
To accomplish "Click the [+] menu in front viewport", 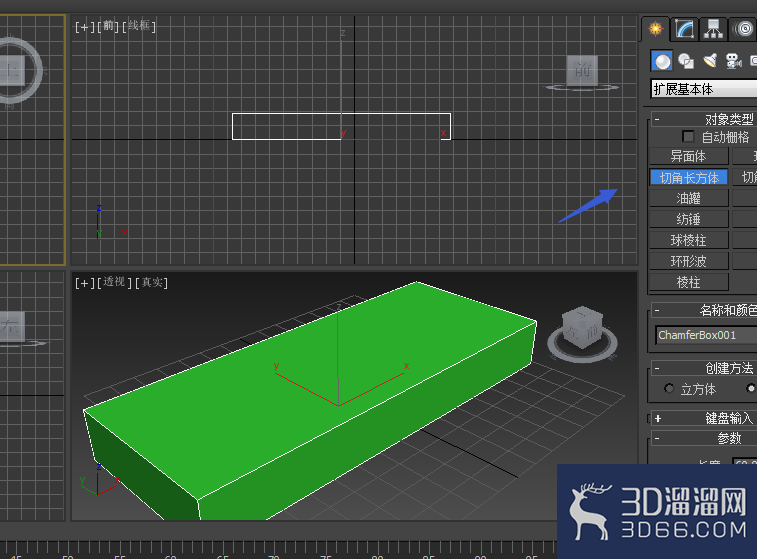I will click(x=84, y=27).
